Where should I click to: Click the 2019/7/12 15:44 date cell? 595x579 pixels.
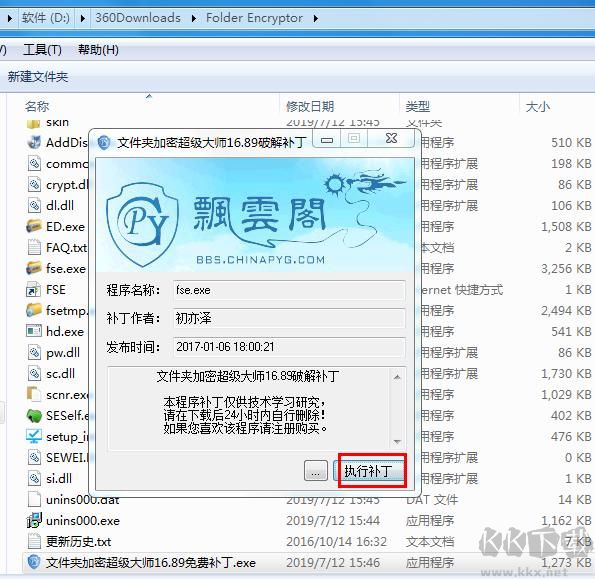(x=333, y=521)
